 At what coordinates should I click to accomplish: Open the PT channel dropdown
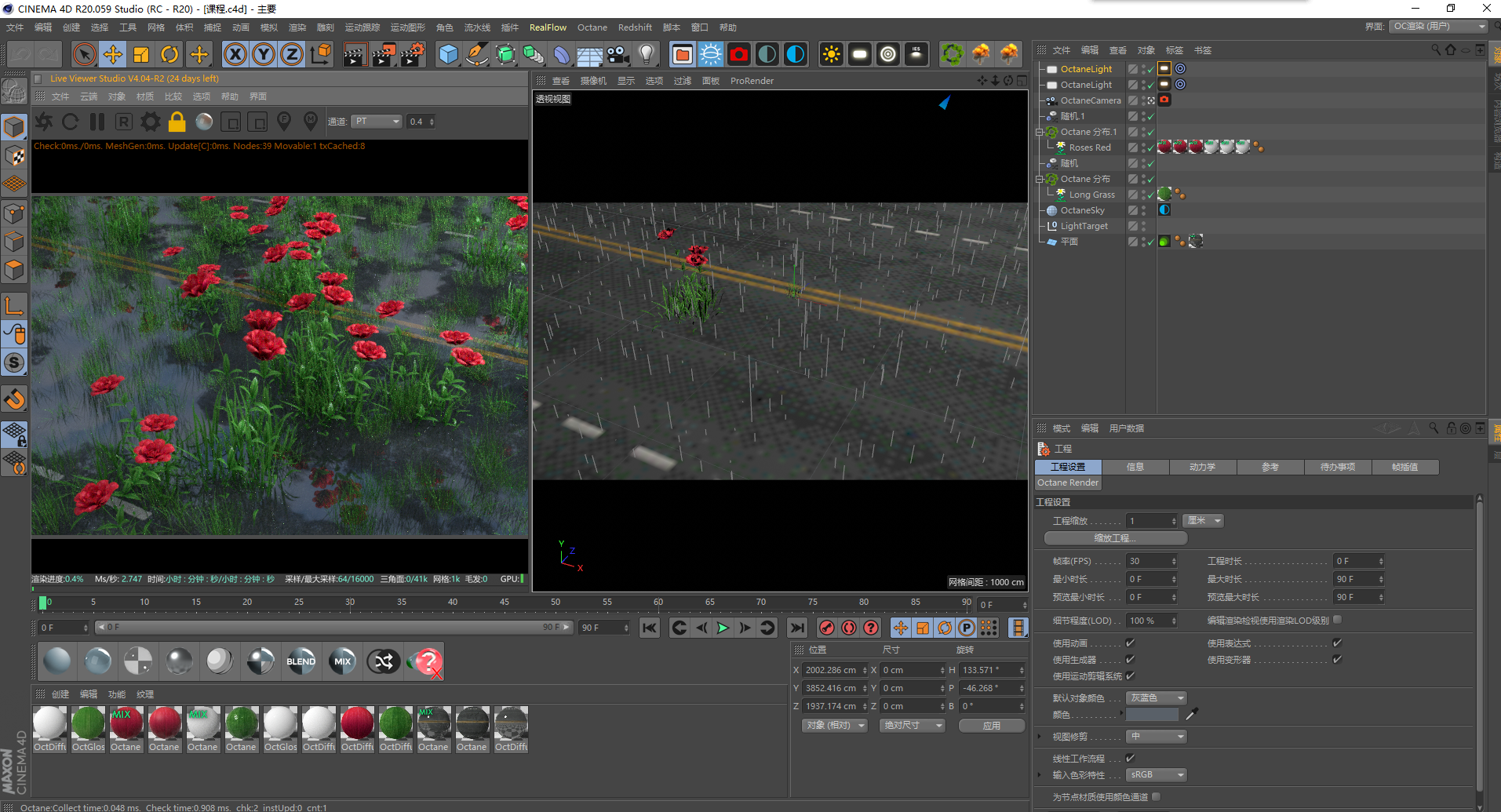[377, 122]
